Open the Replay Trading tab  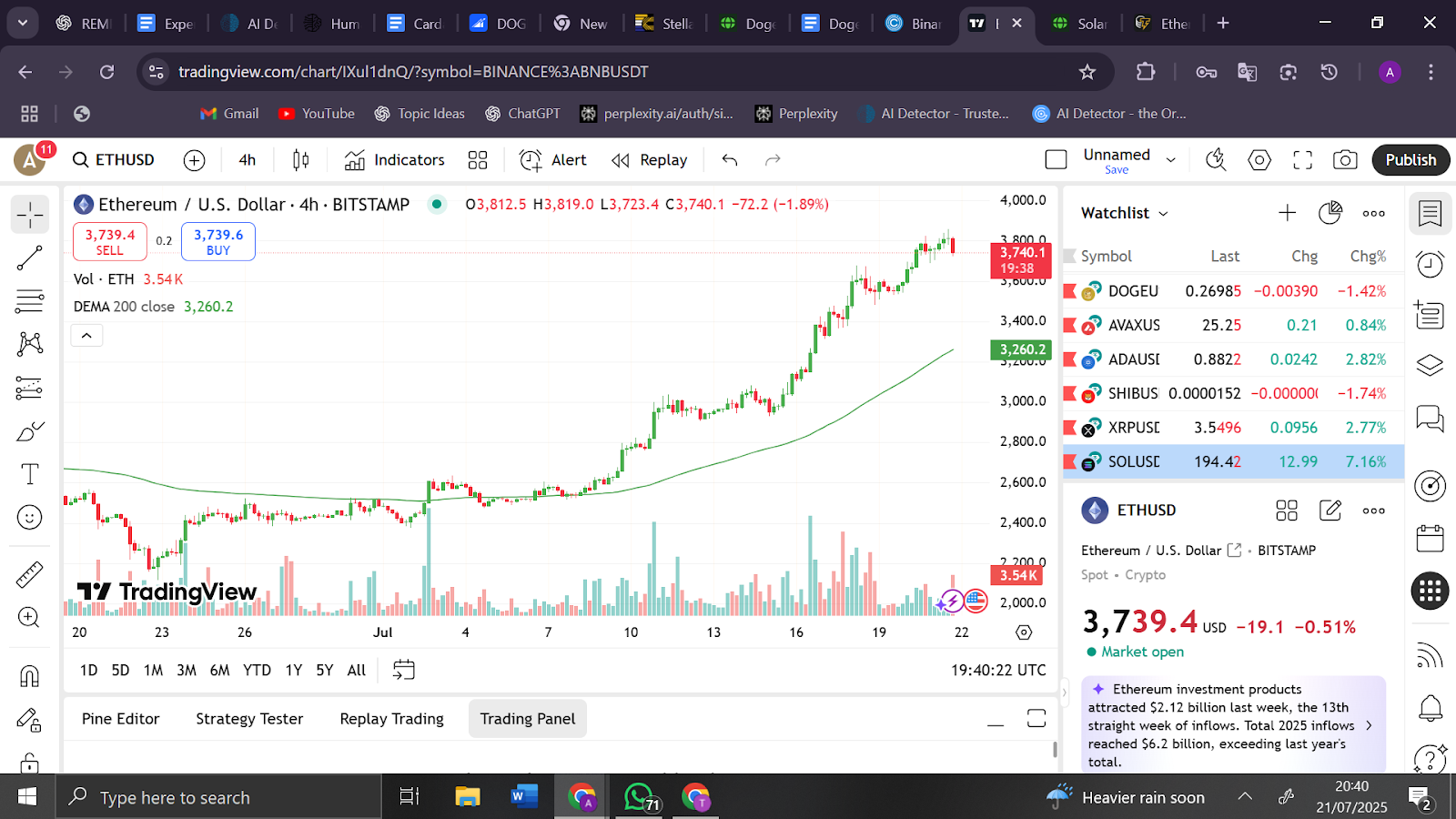coord(392,719)
